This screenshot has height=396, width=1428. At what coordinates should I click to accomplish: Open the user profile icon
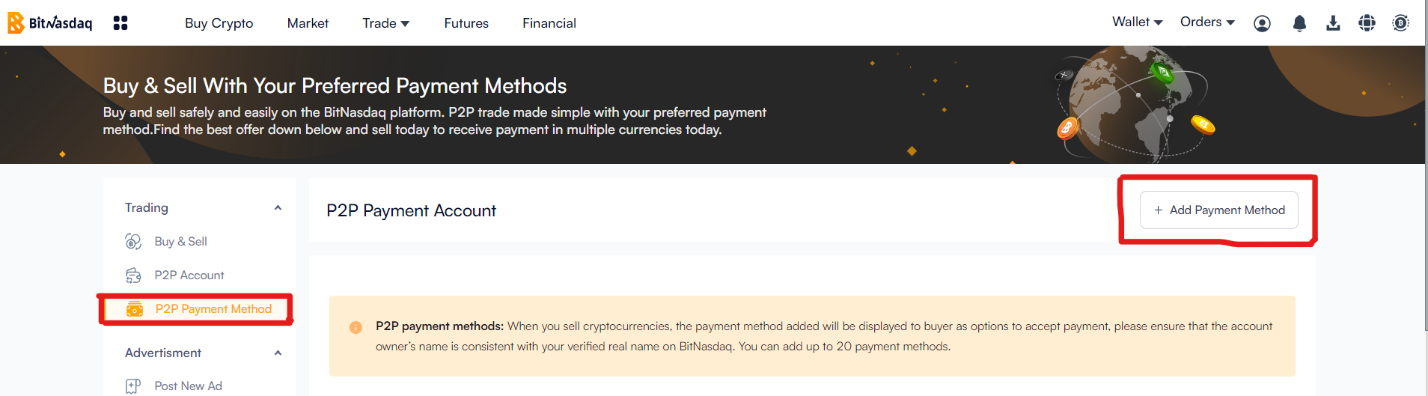click(1262, 23)
